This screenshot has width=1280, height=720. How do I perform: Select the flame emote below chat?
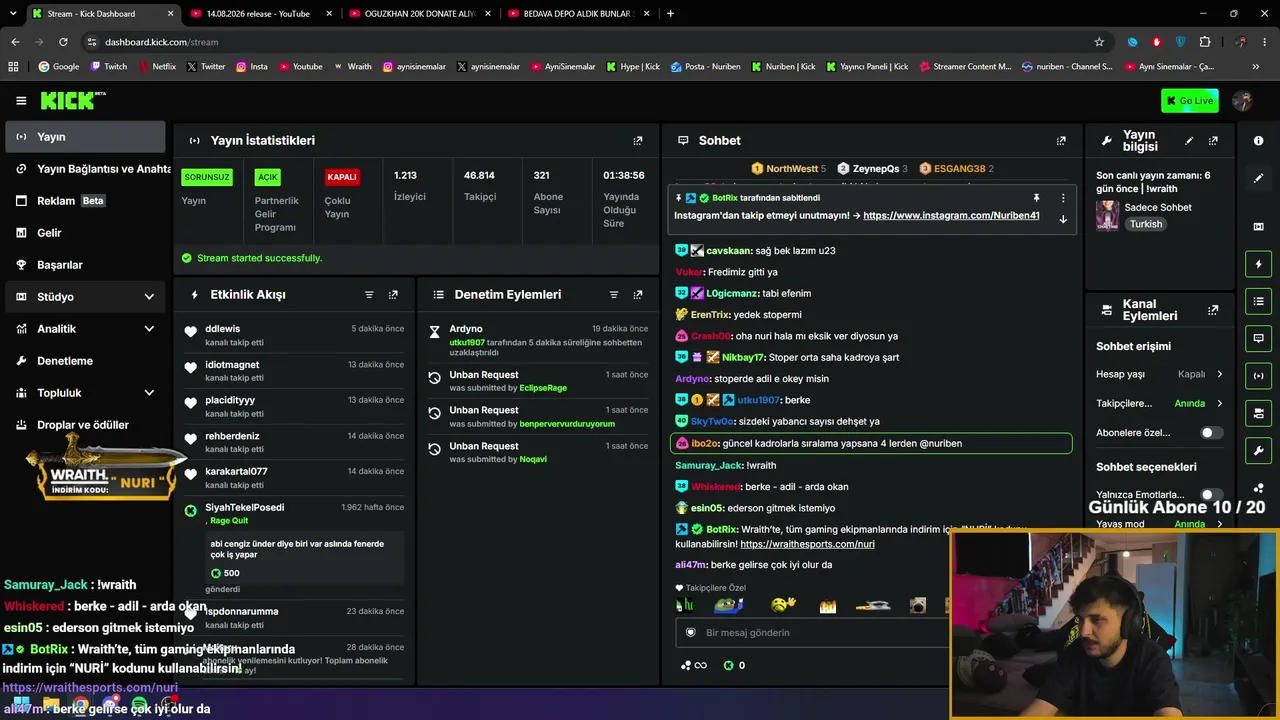tap(827, 605)
